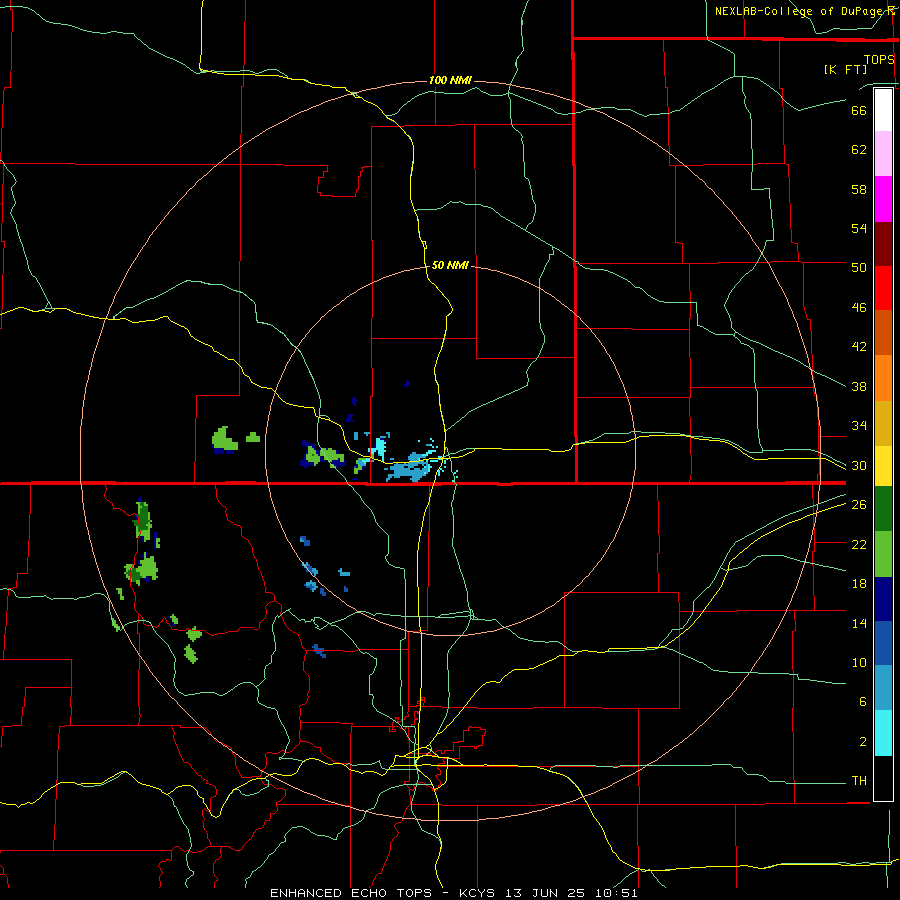Click the 100 NMI range ring label
Viewport: 900px width, 900px height.
click(x=450, y=80)
